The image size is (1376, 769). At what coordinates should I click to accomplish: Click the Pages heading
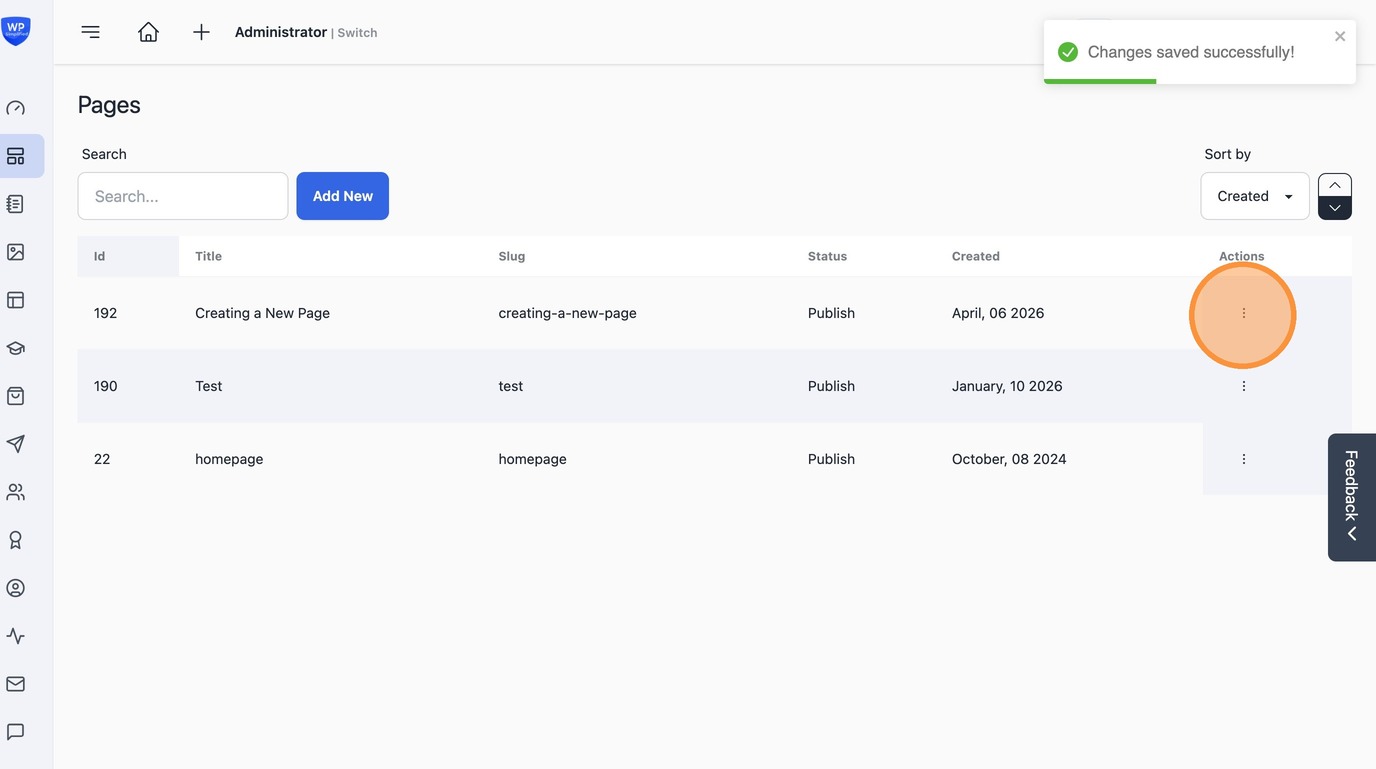pos(109,105)
